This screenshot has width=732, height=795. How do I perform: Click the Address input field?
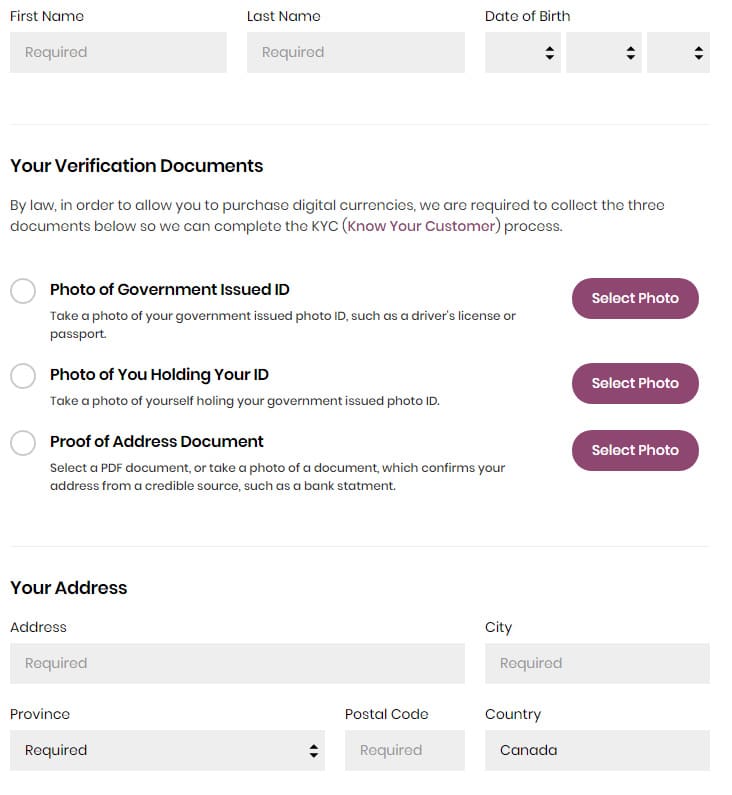tap(237, 663)
